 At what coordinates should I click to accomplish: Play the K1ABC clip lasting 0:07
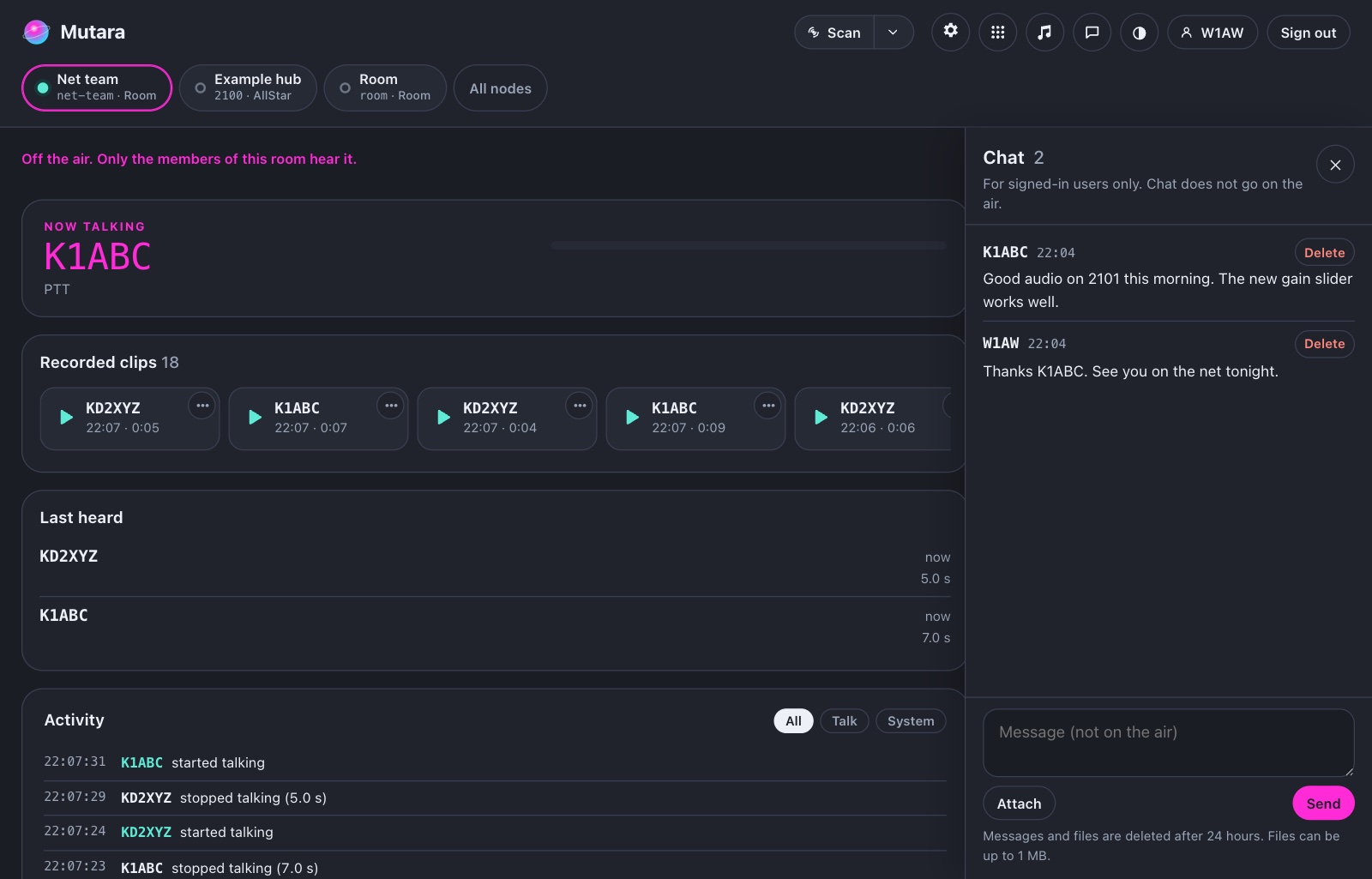click(x=255, y=418)
